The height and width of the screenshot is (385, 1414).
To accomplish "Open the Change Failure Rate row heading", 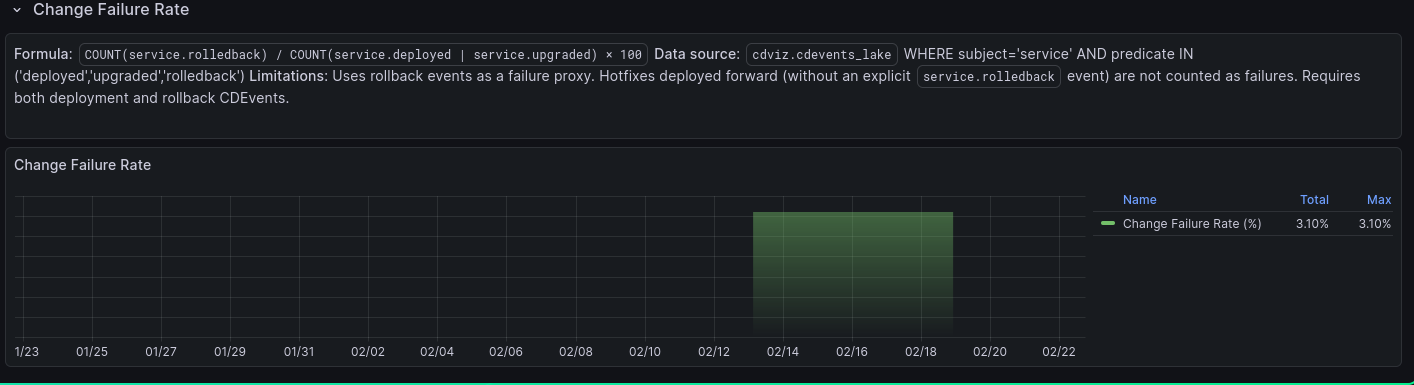I will [111, 10].
